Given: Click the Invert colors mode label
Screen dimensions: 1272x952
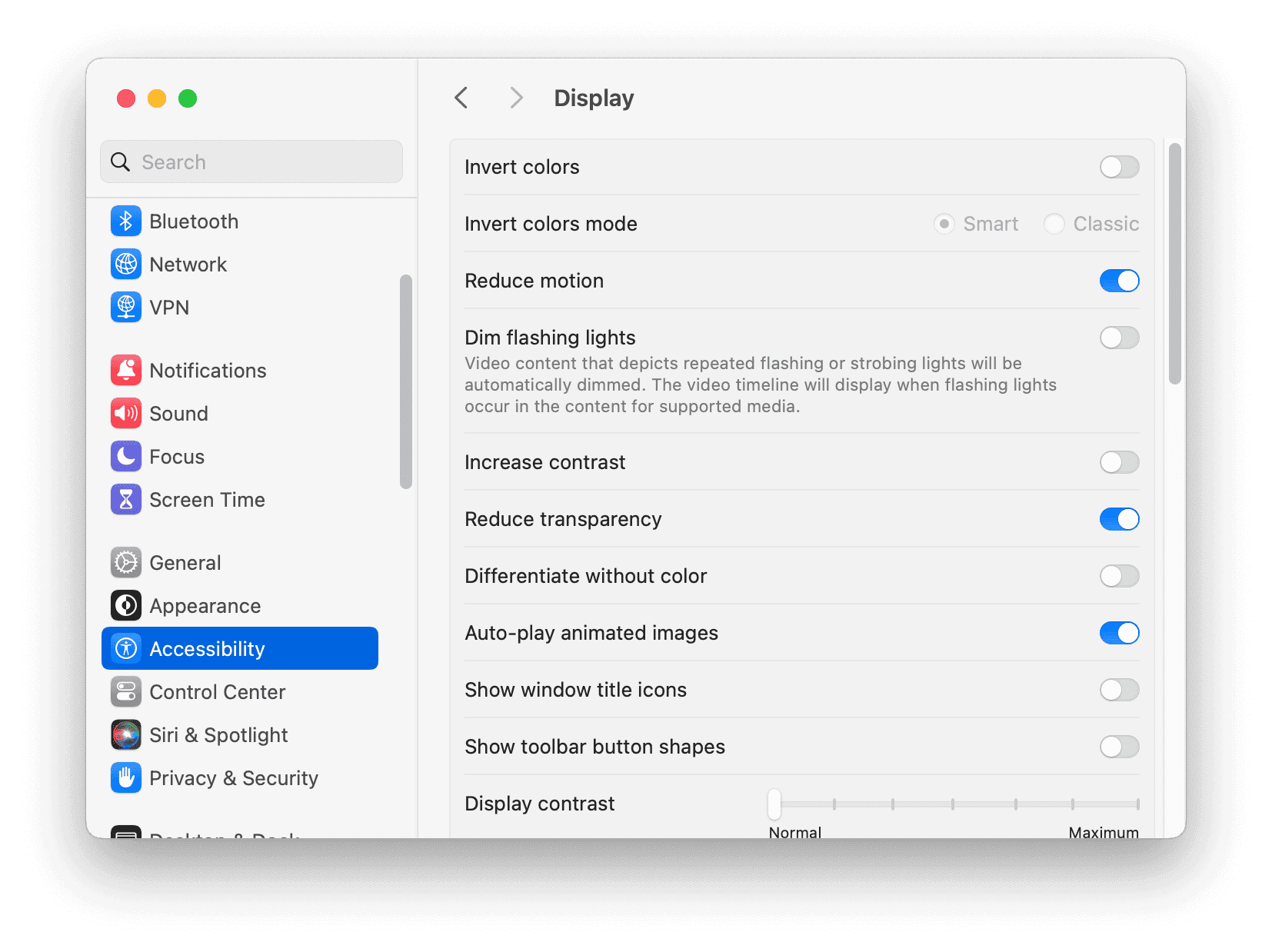Looking at the screenshot, I should [x=551, y=224].
